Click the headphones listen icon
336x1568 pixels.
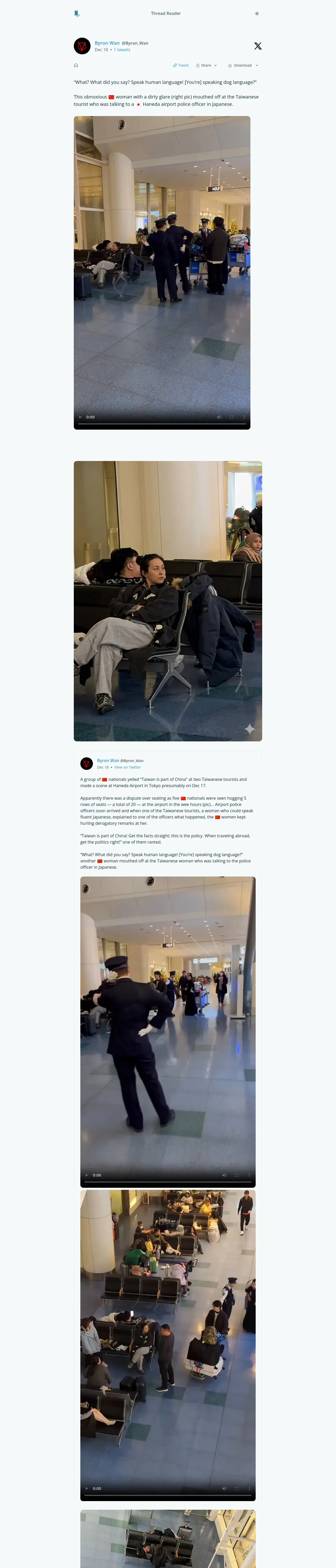pyautogui.click(x=76, y=65)
